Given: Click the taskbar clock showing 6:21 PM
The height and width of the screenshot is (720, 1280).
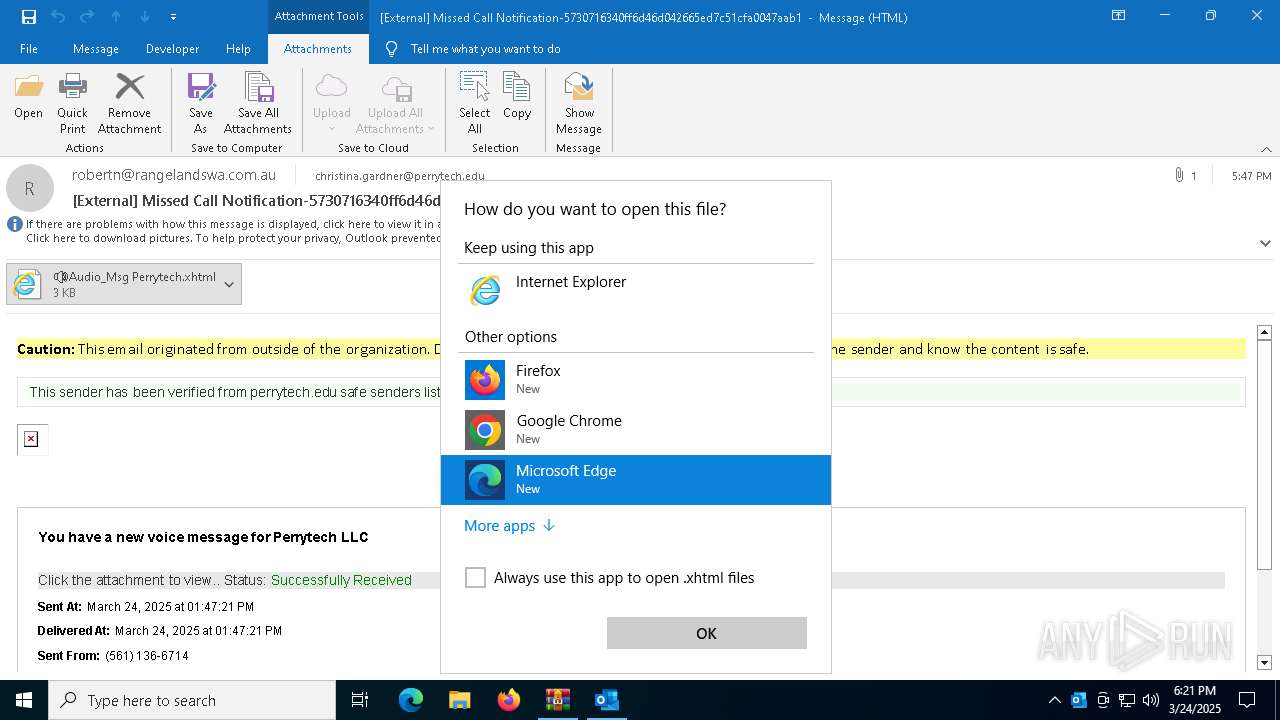Looking at the screenshot, I should pyautogui.click(x=1195, y=700).
